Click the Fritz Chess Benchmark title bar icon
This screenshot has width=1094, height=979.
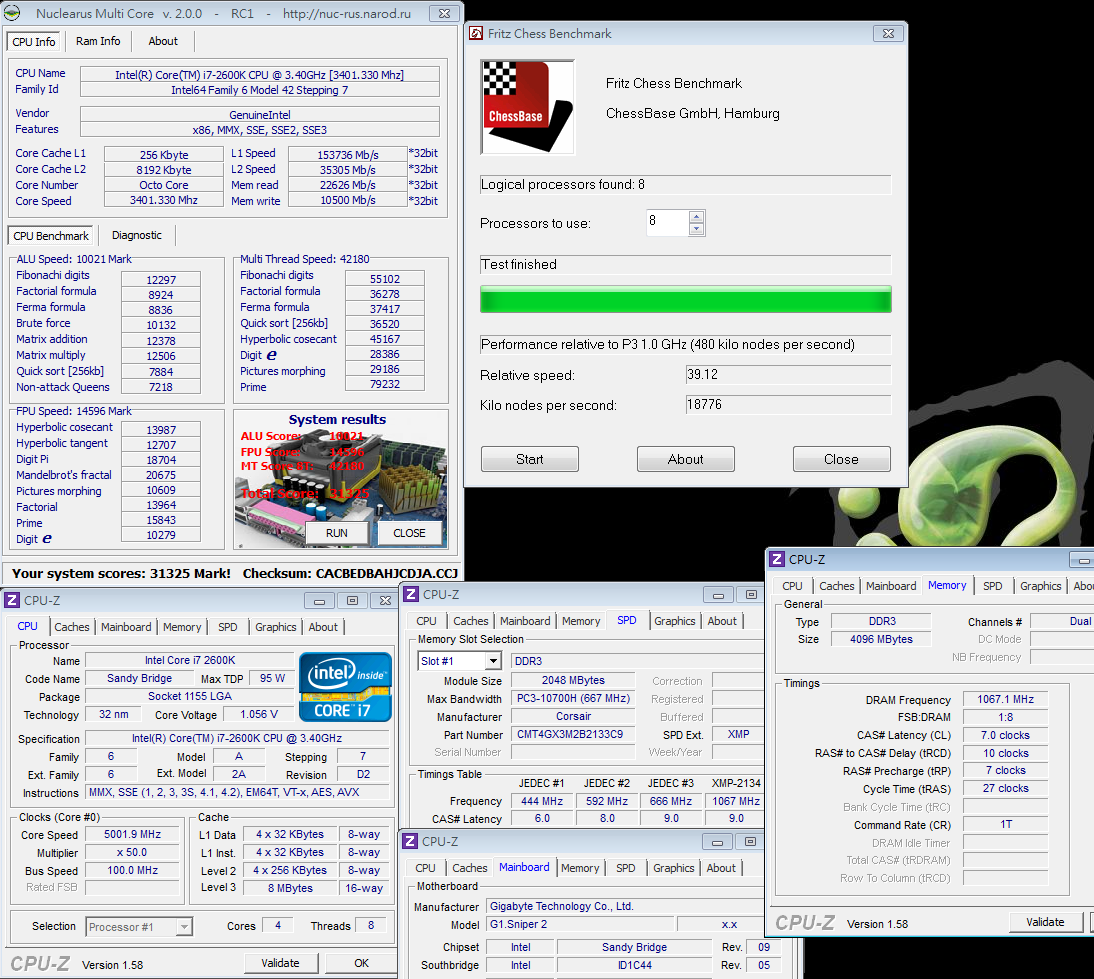476,33
